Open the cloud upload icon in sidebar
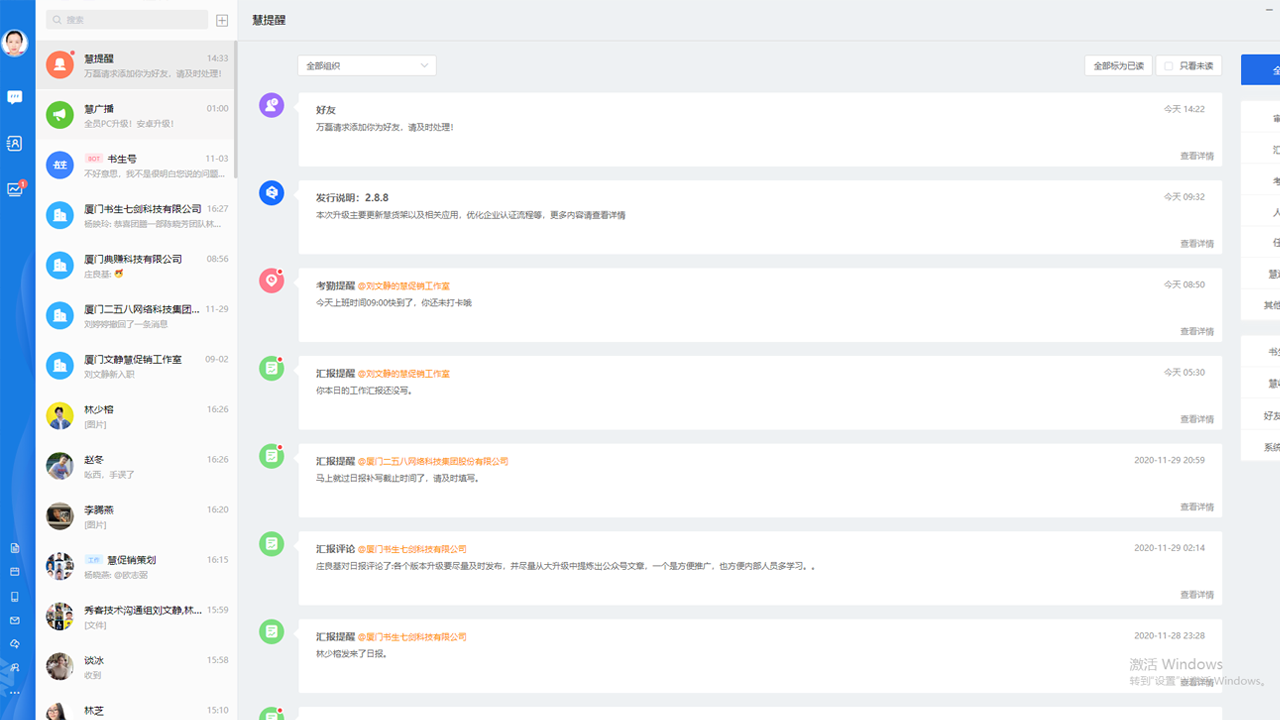This screenshot has width=1280, height=720. pyautogui.click(x=14, y=644)
